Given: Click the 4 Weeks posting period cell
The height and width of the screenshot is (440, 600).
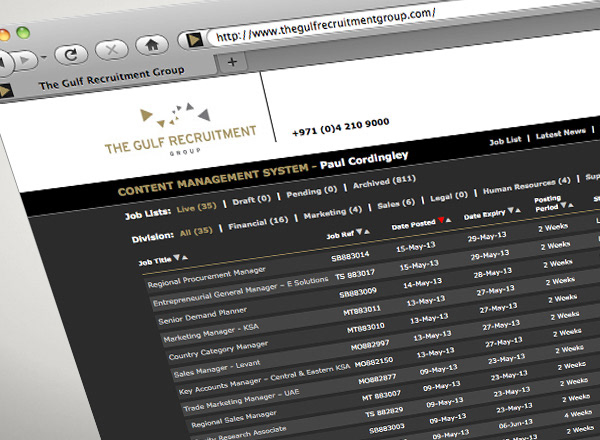Looking at the screenshot, I should (578, 414).
